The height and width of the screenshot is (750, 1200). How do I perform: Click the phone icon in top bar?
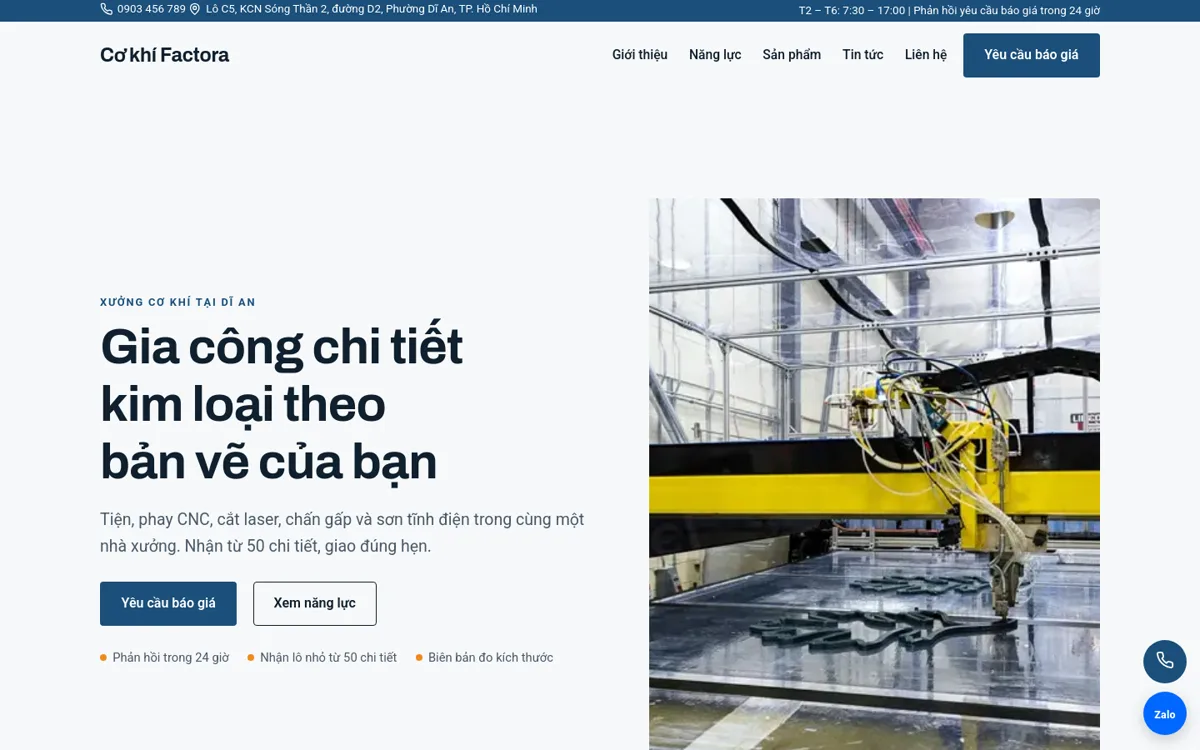106,9
